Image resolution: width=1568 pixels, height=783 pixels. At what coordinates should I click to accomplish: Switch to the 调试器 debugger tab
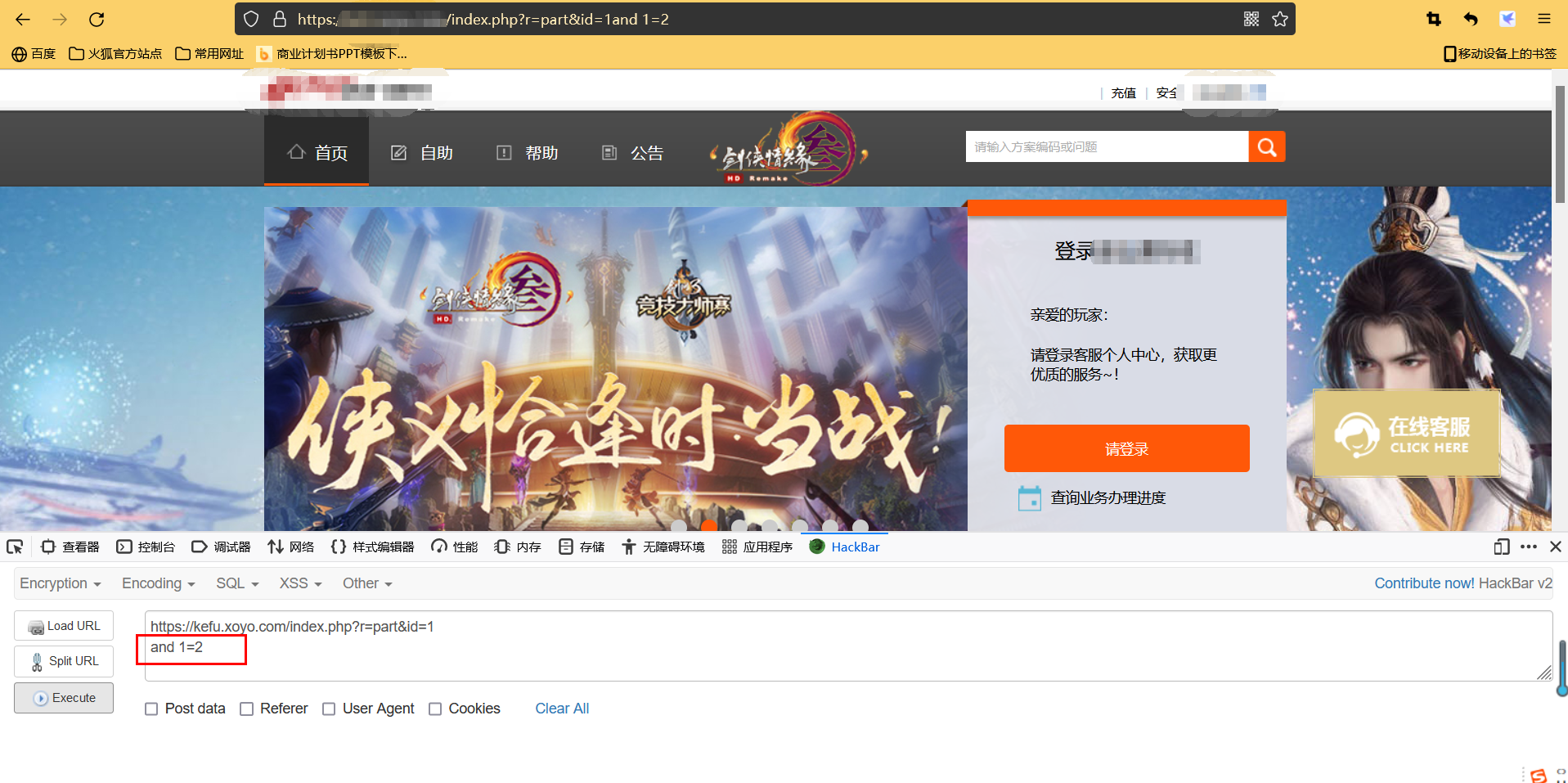coord(221,547)
